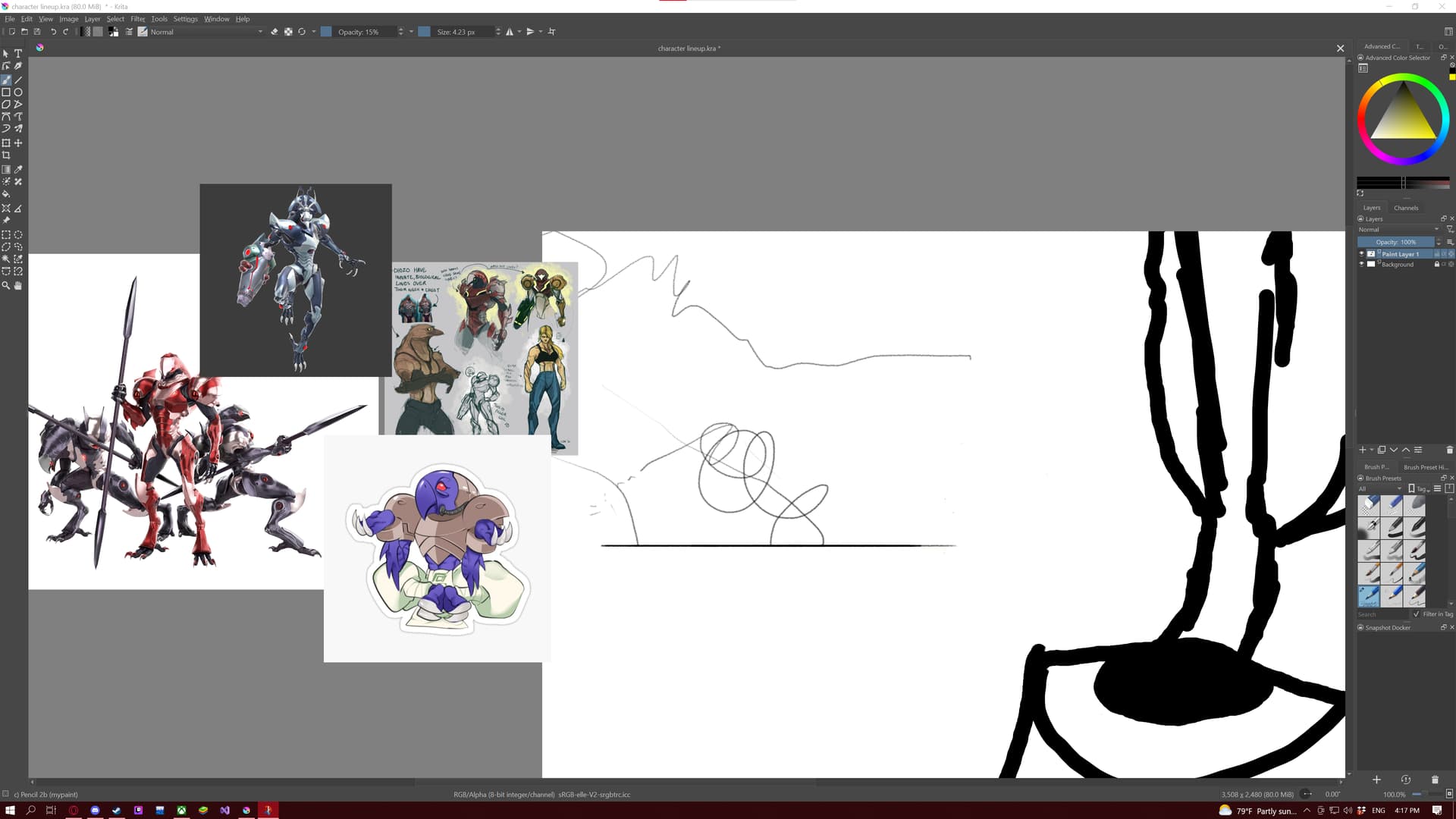The width and height of the screenshot is (1456, 819).
Task: Select the Ellipse shape tool
Action: (x=18, y=93)
